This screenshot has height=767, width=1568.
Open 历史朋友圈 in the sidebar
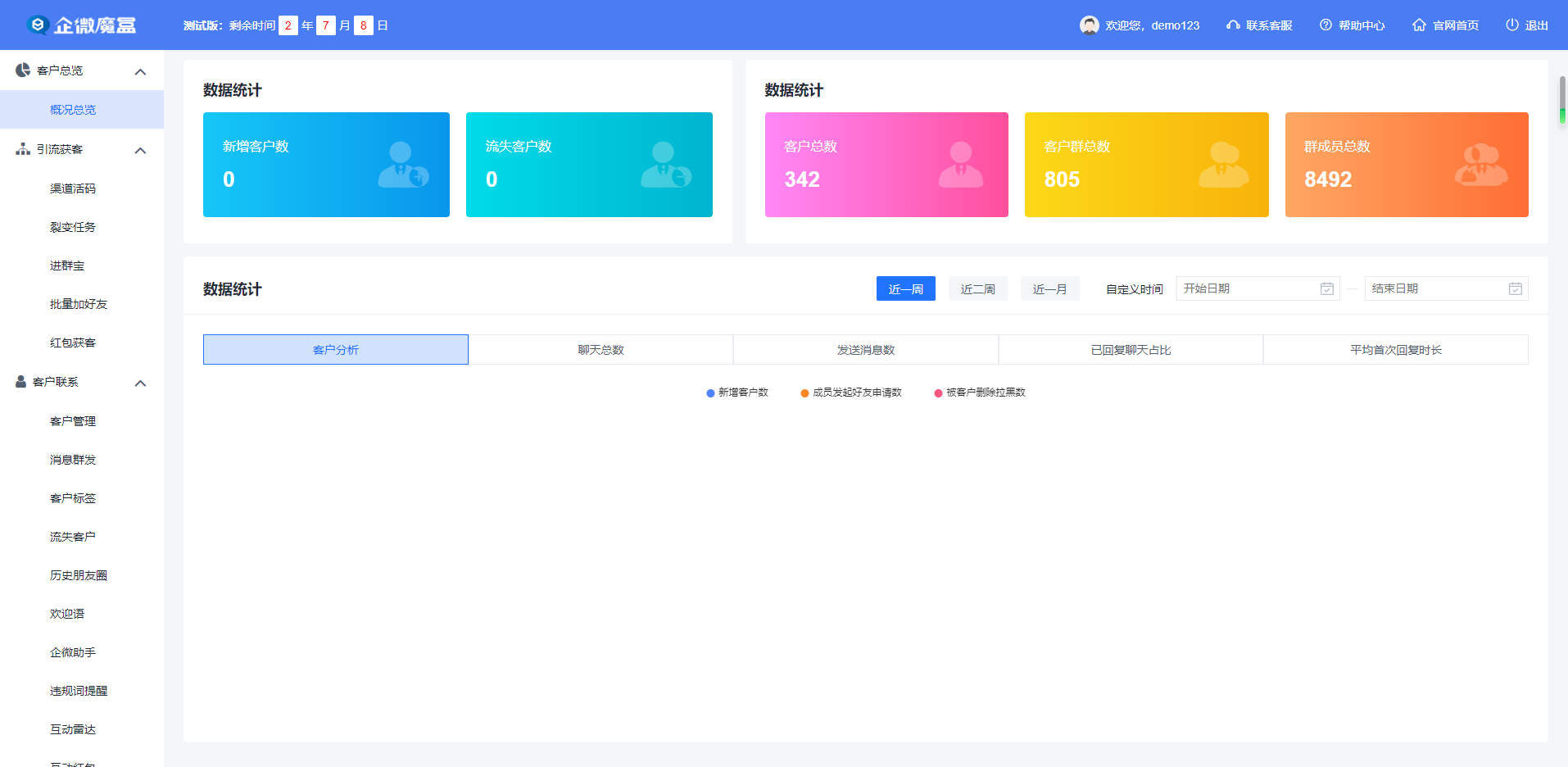(x=82, y=575)
